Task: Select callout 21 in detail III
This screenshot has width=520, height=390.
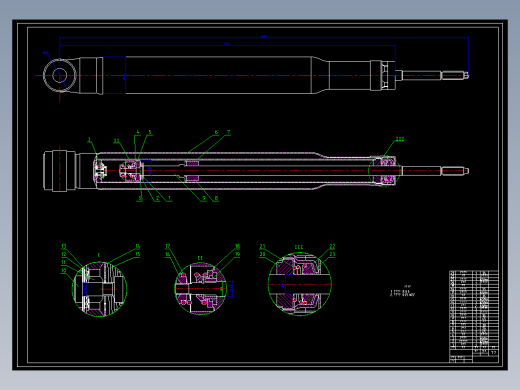Action: (x=262, y=247)
